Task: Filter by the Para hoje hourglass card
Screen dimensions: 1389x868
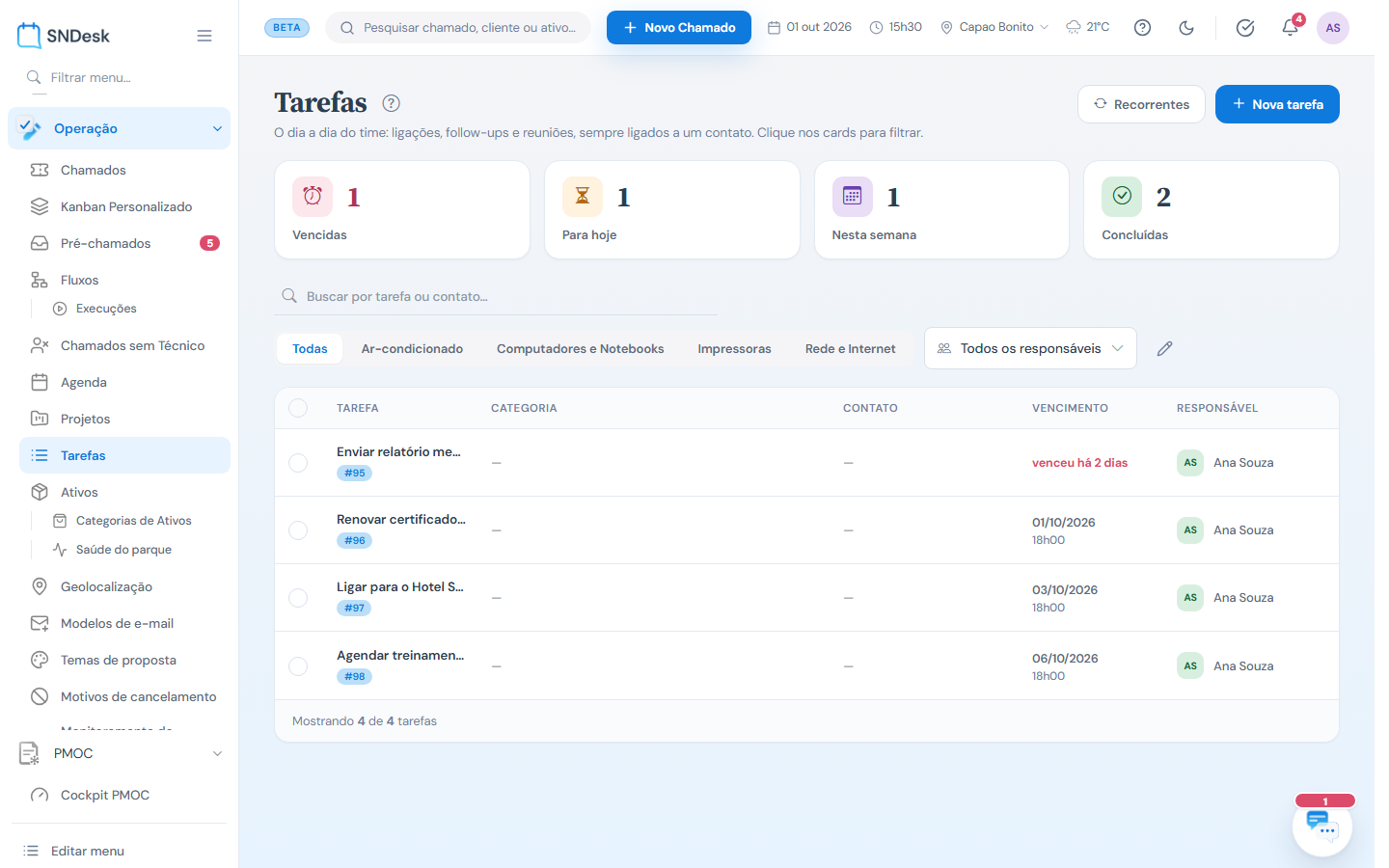Action: point(672,209)
